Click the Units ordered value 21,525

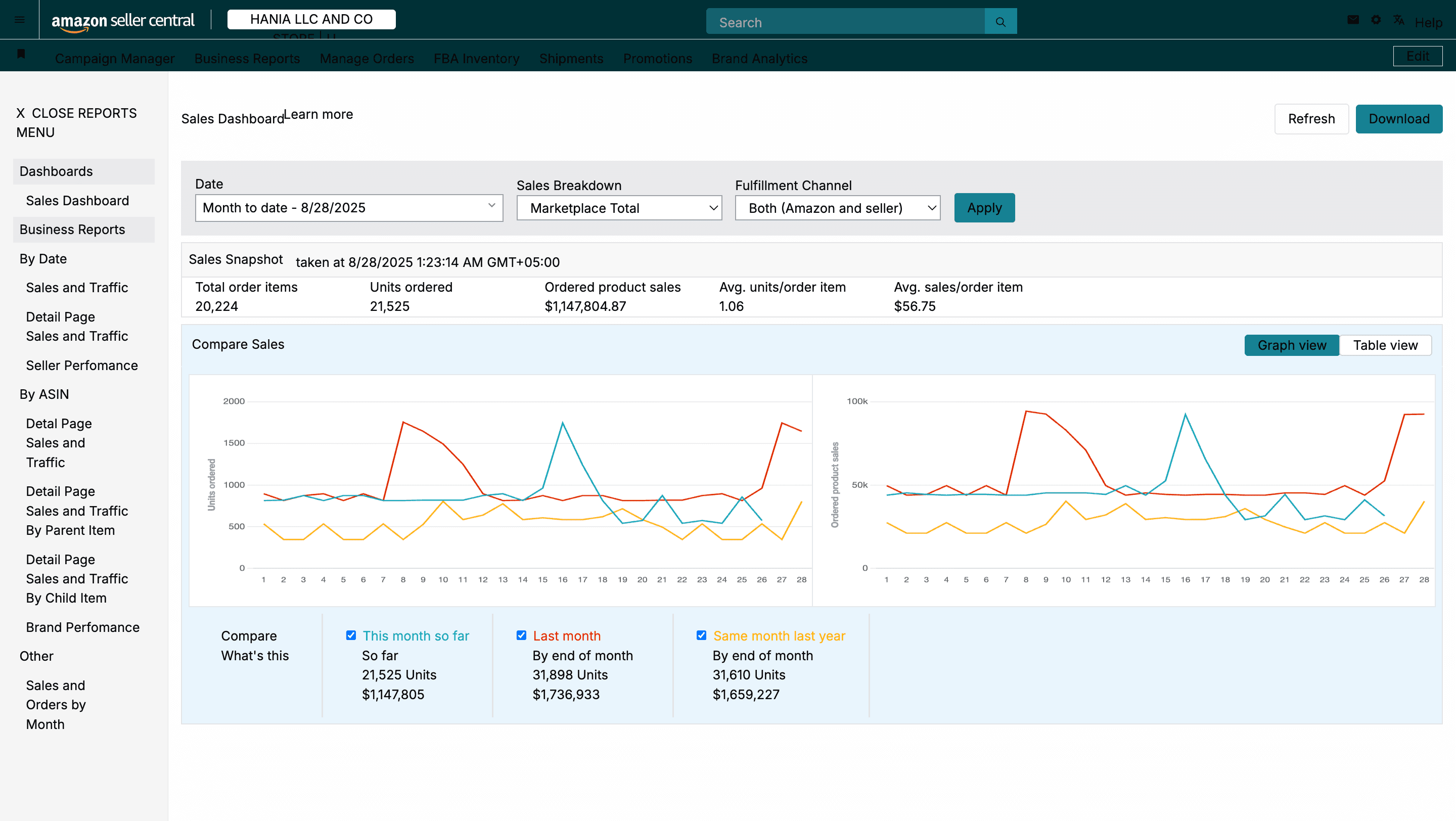pyautogui.click(x=389, y=306)
